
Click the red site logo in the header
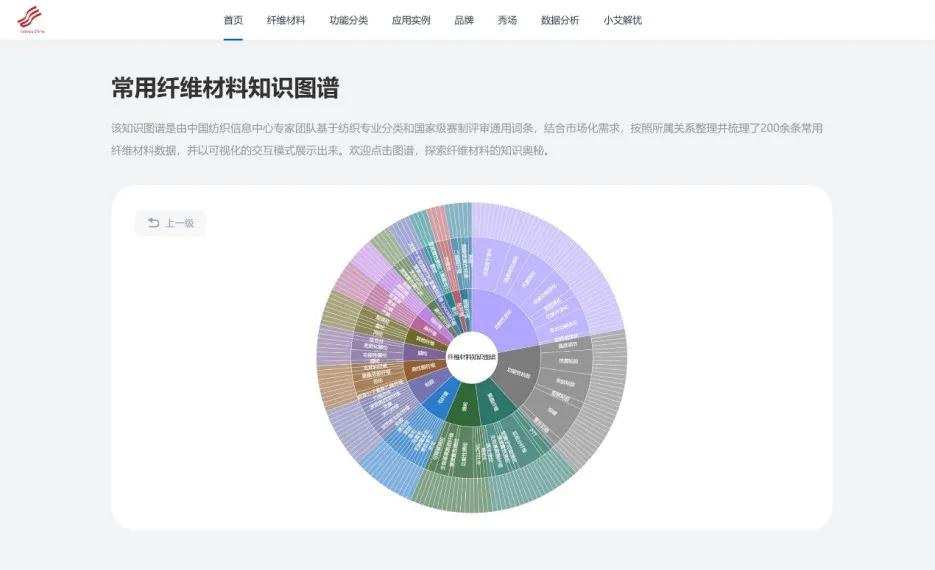tap(33, 19)
